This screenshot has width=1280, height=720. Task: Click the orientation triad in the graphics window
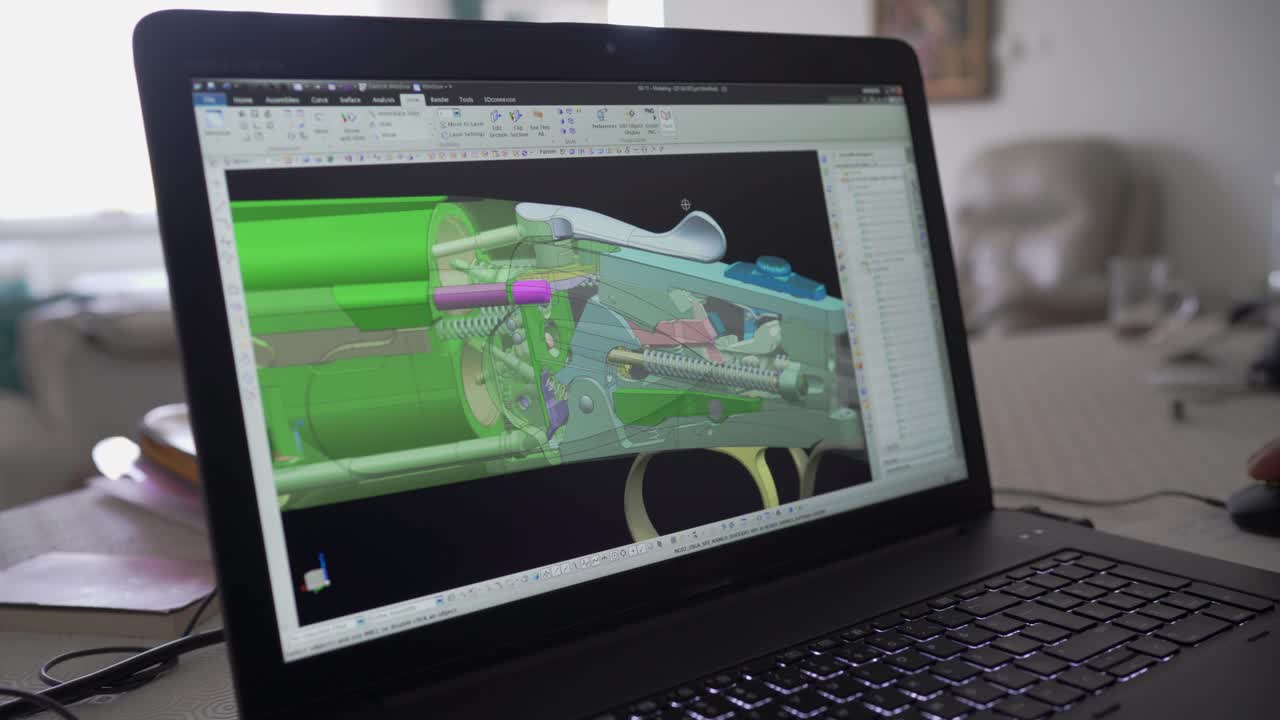click(x=318, y=570)
